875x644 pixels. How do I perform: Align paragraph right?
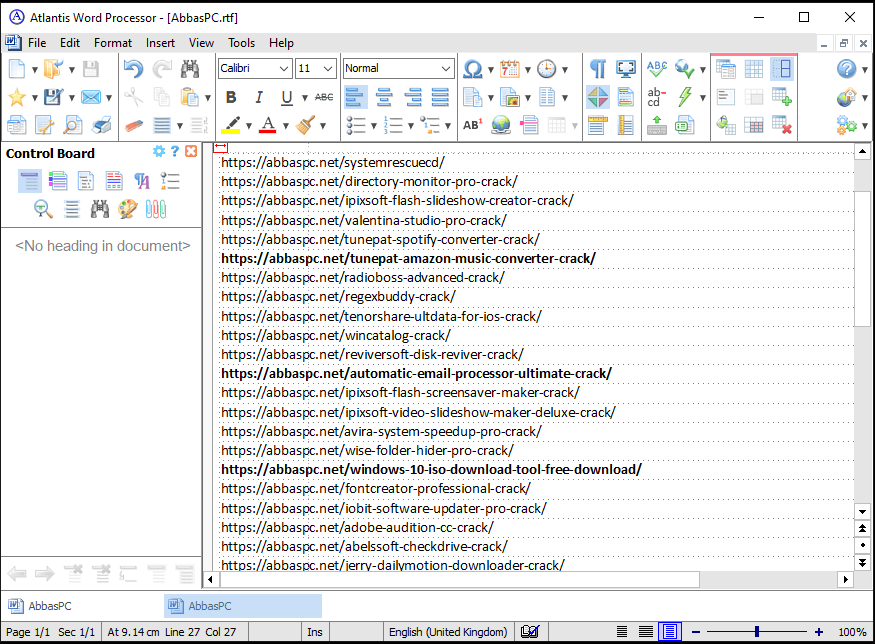(x=412, y=97)
